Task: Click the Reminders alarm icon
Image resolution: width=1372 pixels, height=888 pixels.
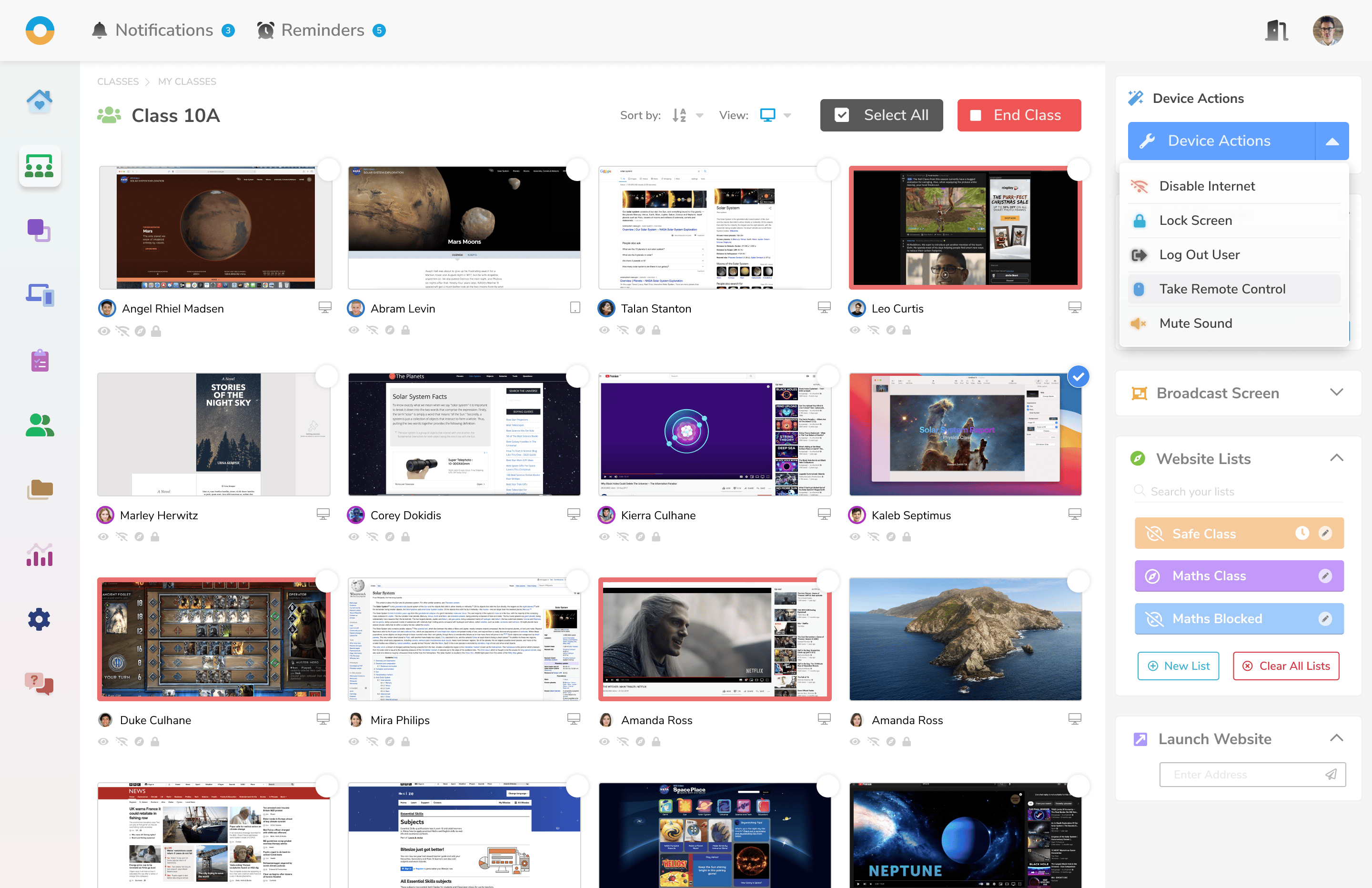Action: pos(266,30)
